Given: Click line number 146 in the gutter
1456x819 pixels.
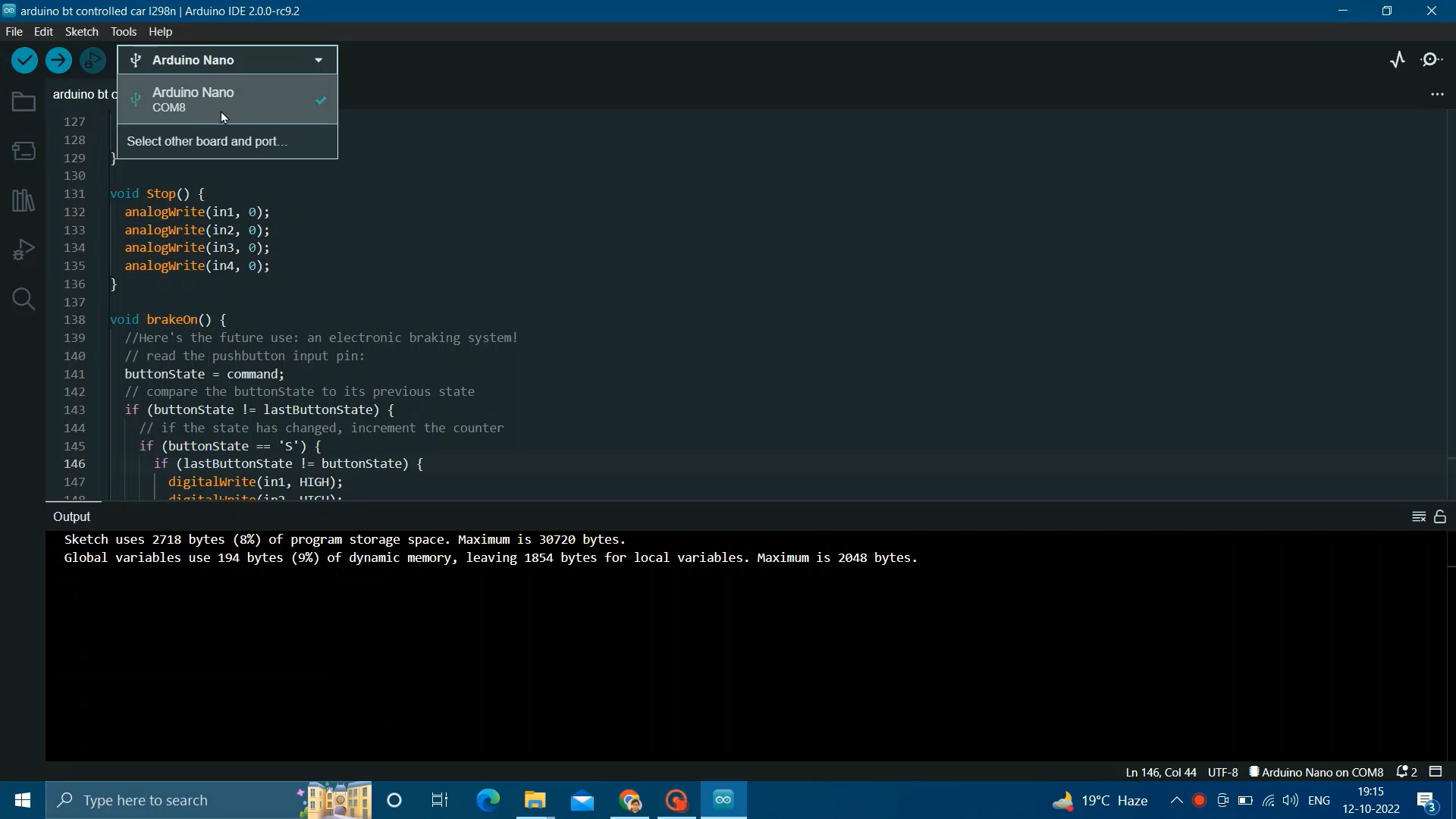Looking at the screenshot, I should tap(75, 464).
